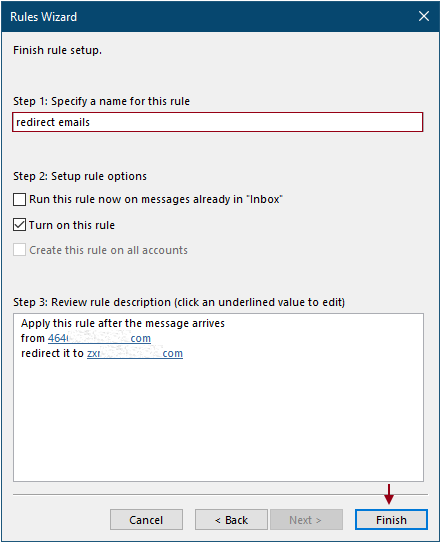Close the Rules Wizard dialog

(424, 16)
